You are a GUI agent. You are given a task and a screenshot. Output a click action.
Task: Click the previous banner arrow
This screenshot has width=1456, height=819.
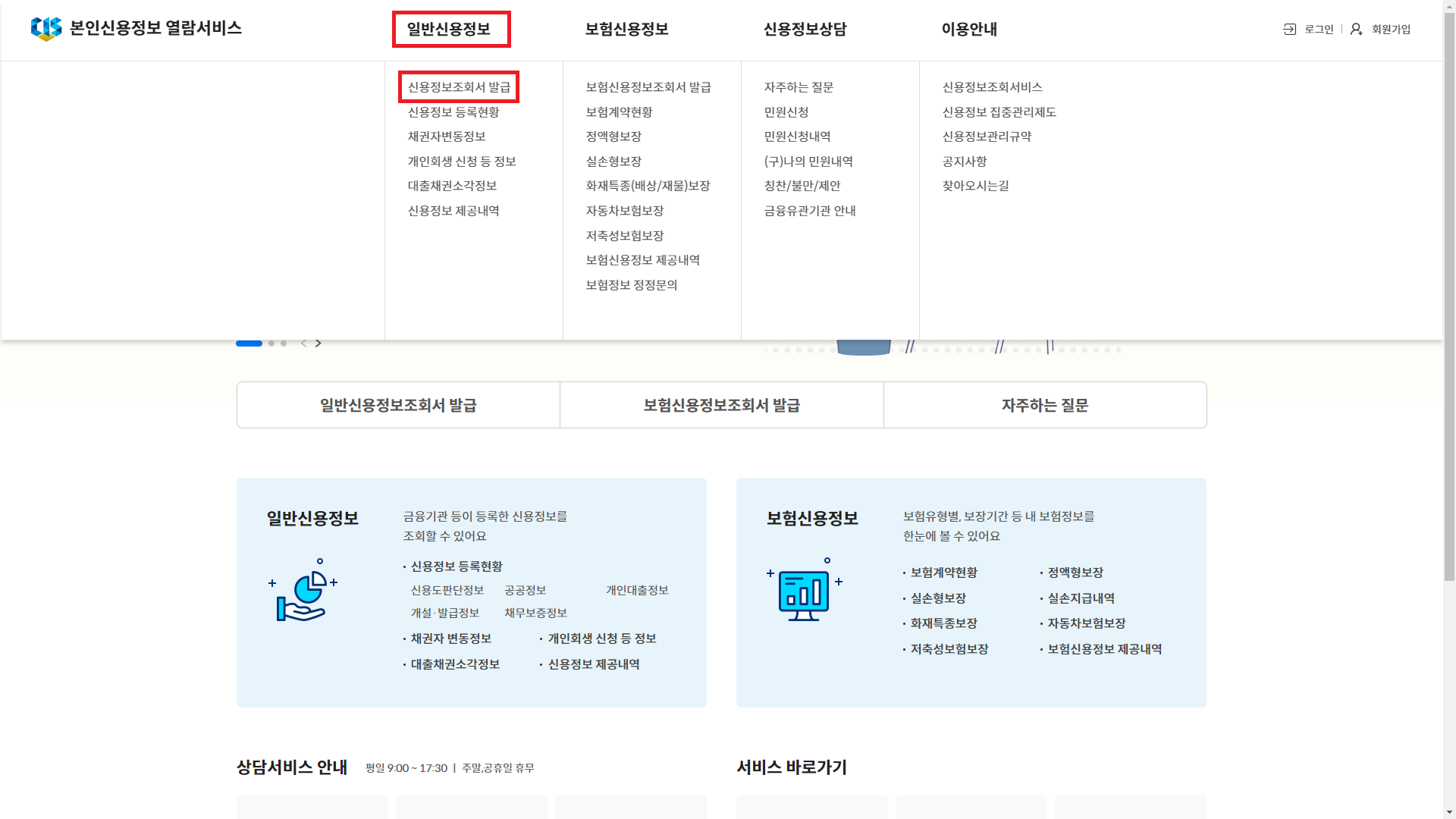303,344
